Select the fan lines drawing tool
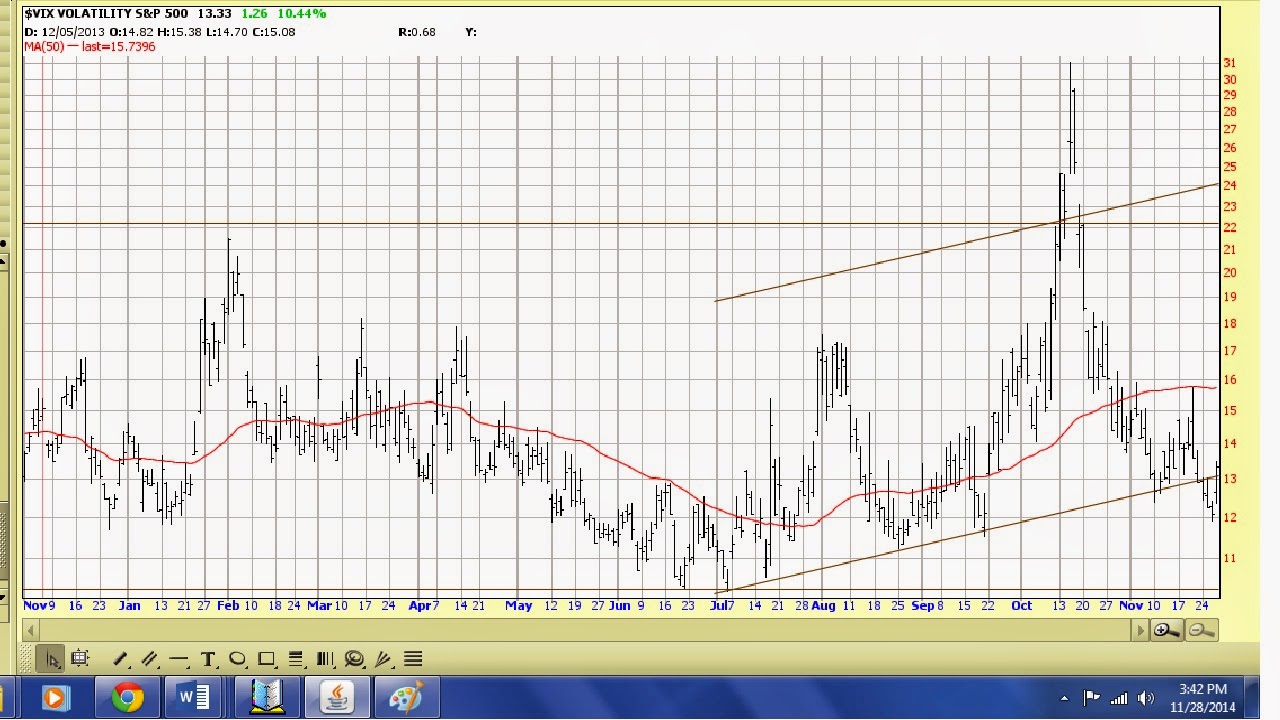Image resolution: width=1280 pixels, height=720 pixels. click(383, 659)
